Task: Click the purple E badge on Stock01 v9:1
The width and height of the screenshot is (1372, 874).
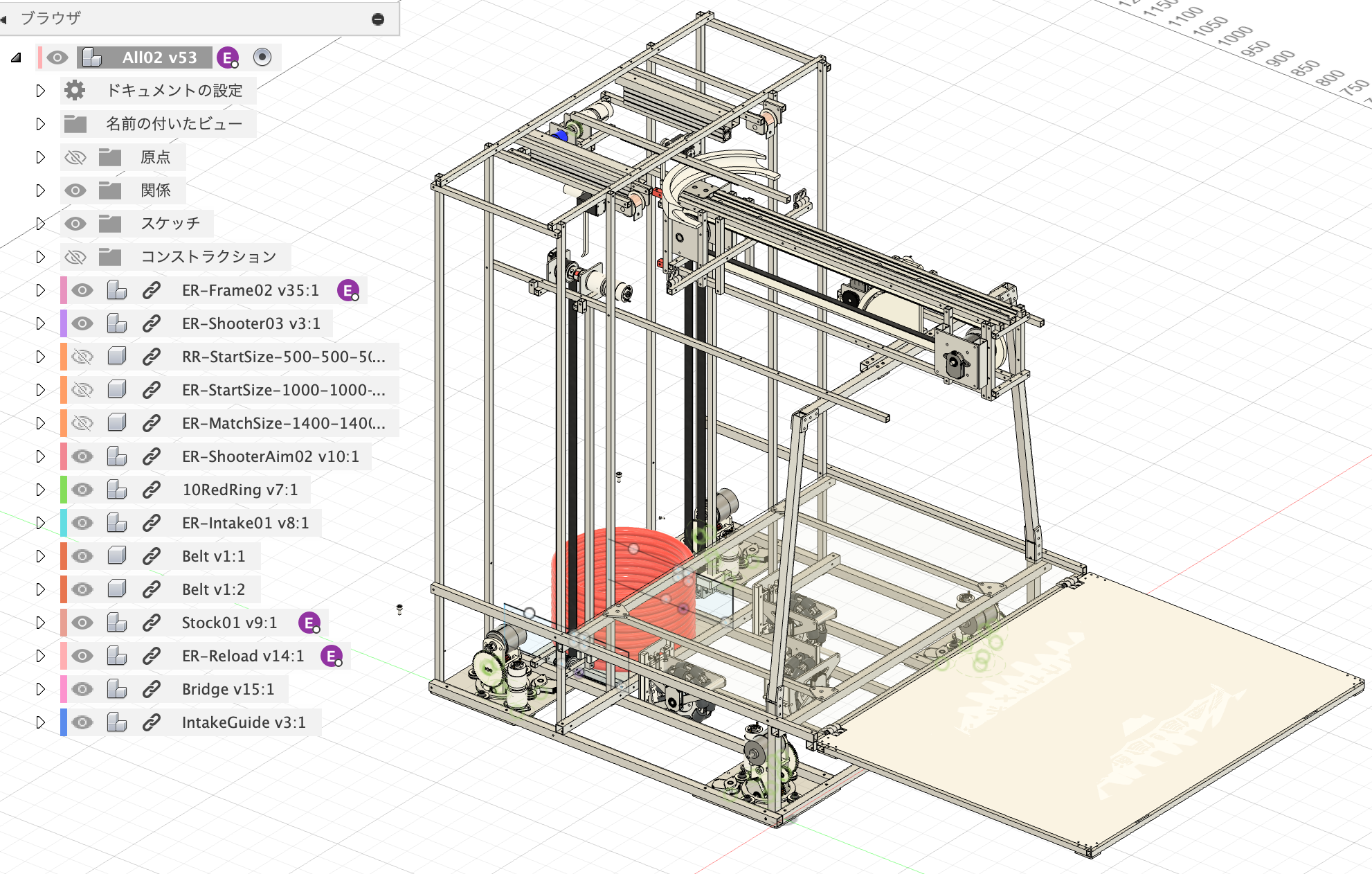Action: pos(309,623)
